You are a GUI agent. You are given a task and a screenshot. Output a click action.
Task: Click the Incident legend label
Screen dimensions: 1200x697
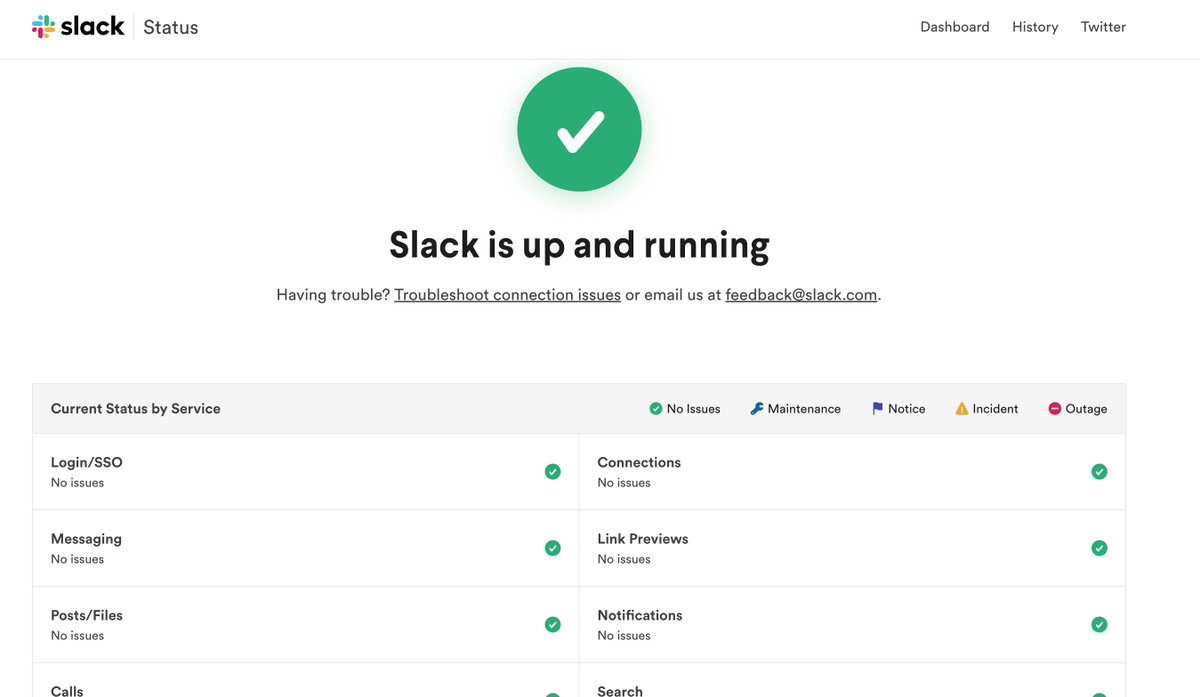(995, 409)
